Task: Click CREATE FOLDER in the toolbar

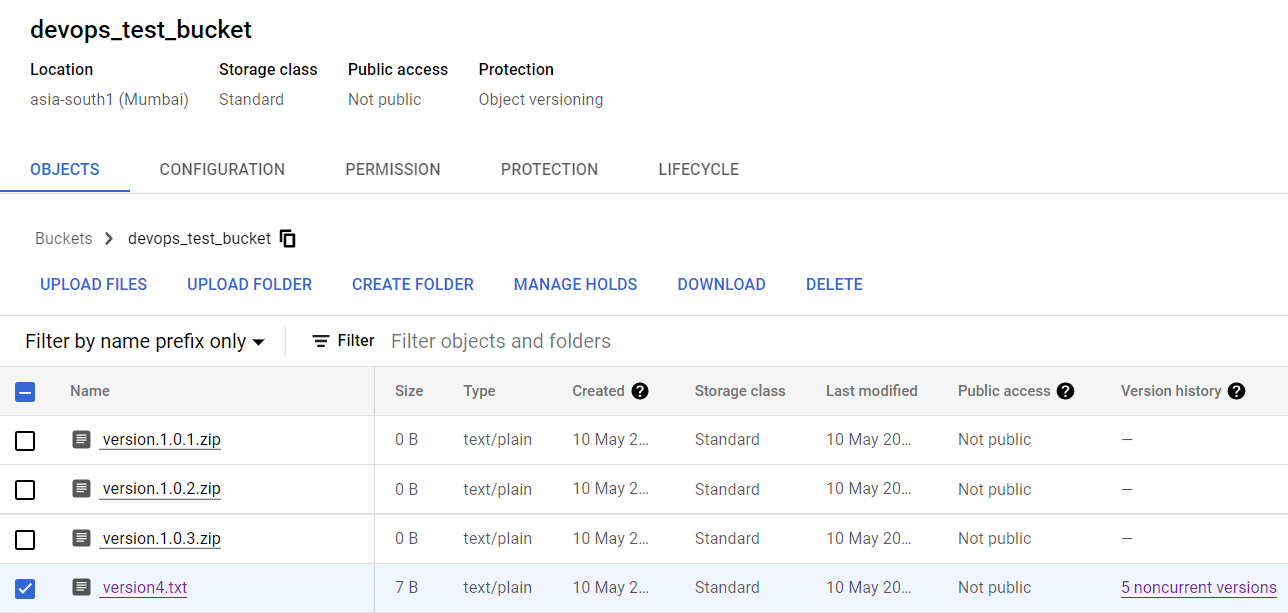Action: point(412,284)
